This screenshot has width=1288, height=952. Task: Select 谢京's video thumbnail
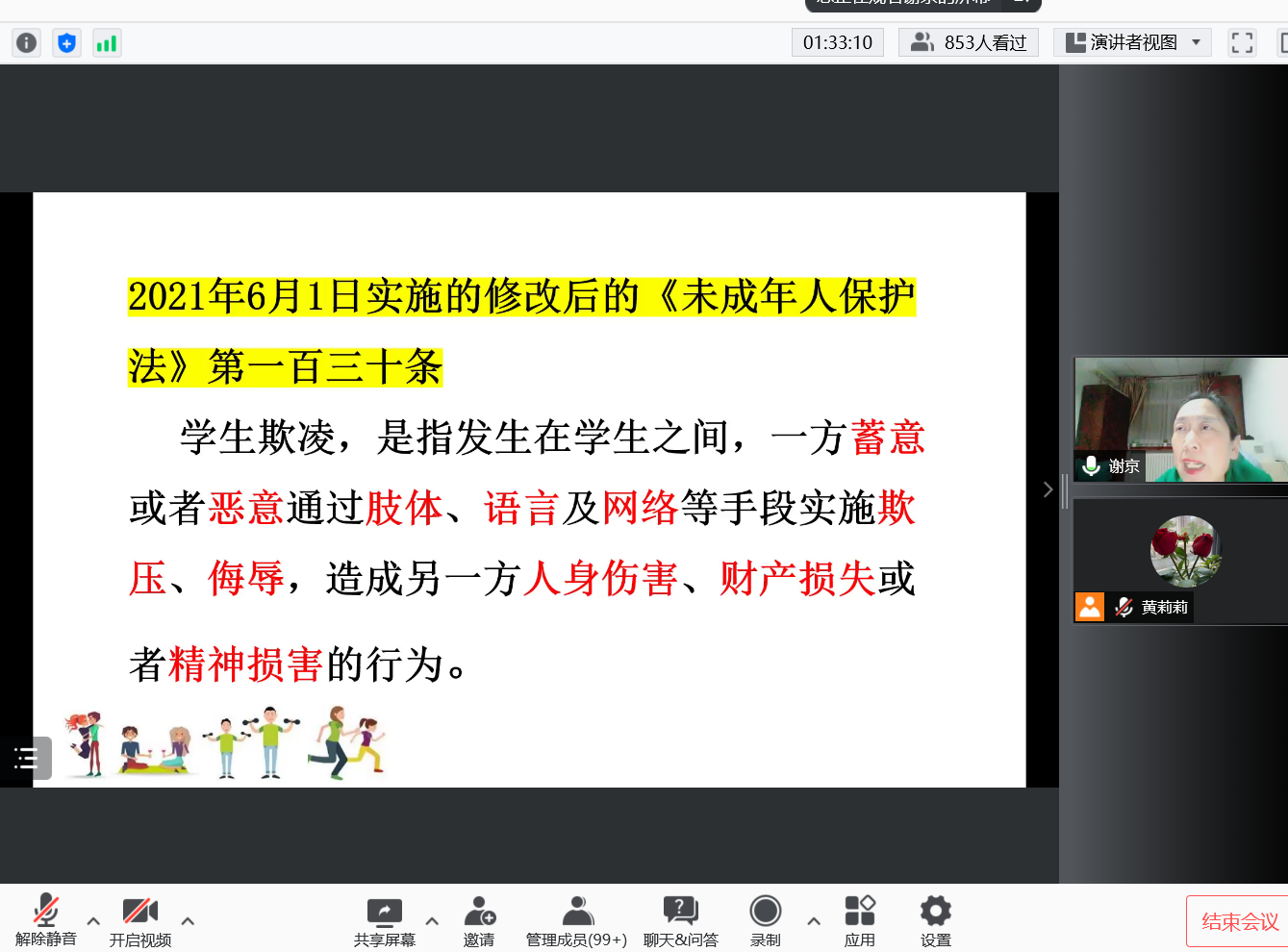[x=1180, y=419]
